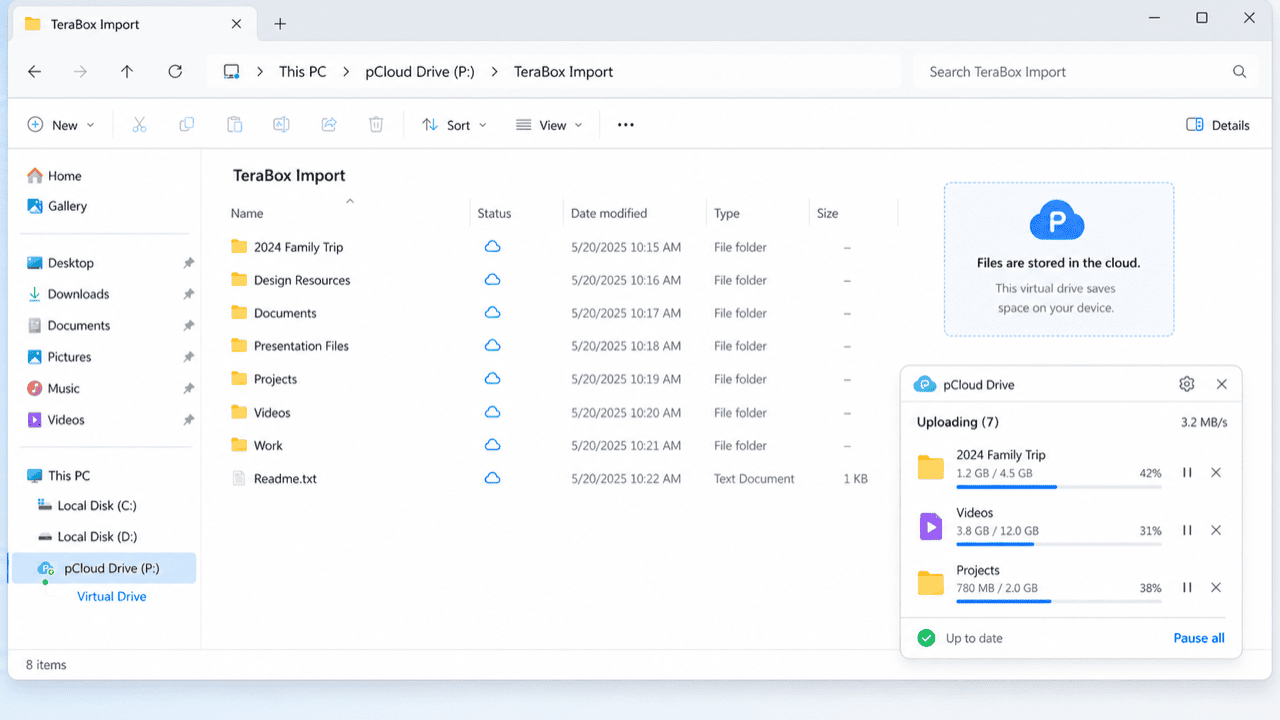This screenshot has width=1280, height=720.
Task: Toggle the Details pane
Action: tap(1217, 125)
